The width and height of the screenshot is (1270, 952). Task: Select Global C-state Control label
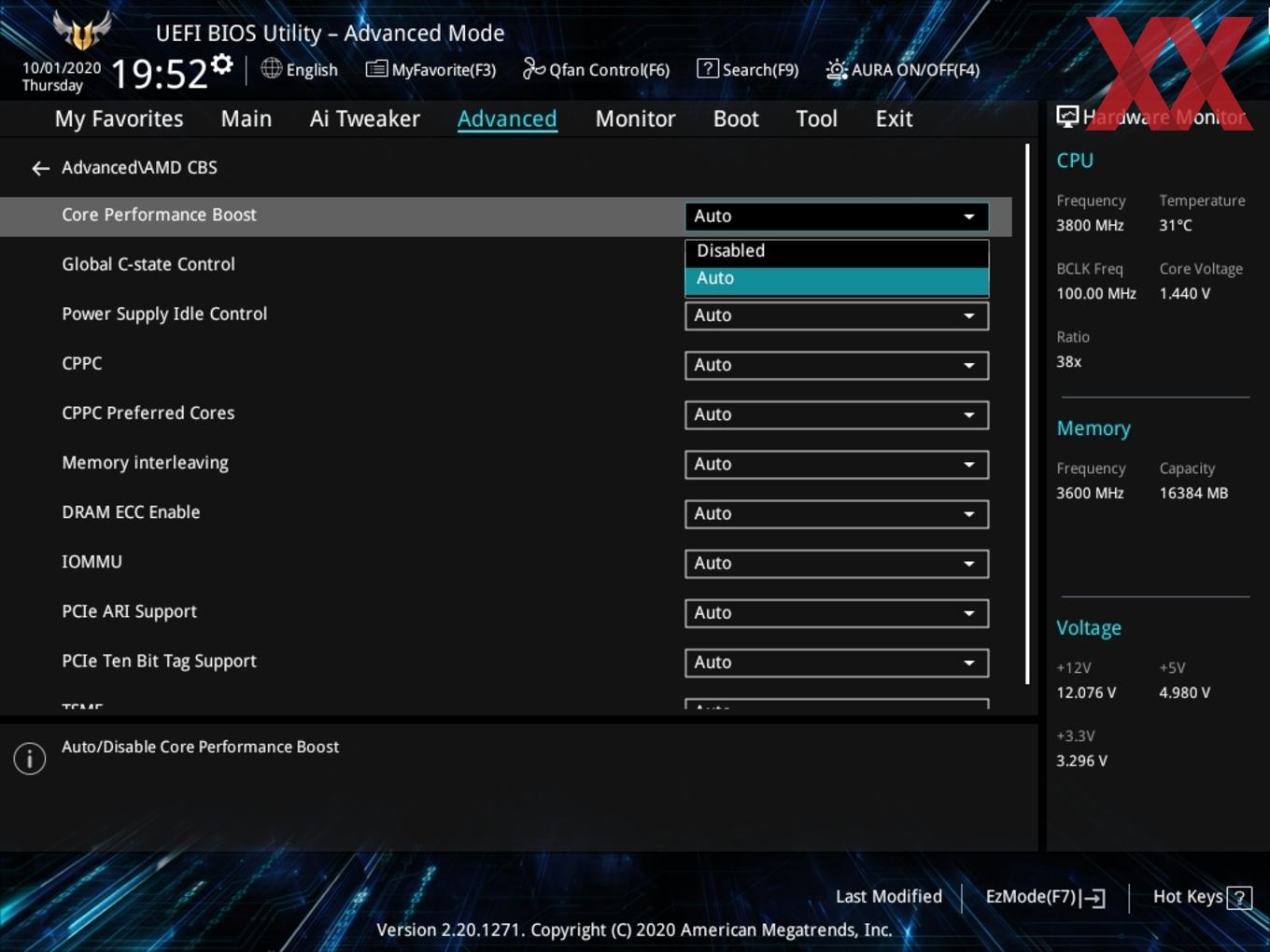pos(148,264)
